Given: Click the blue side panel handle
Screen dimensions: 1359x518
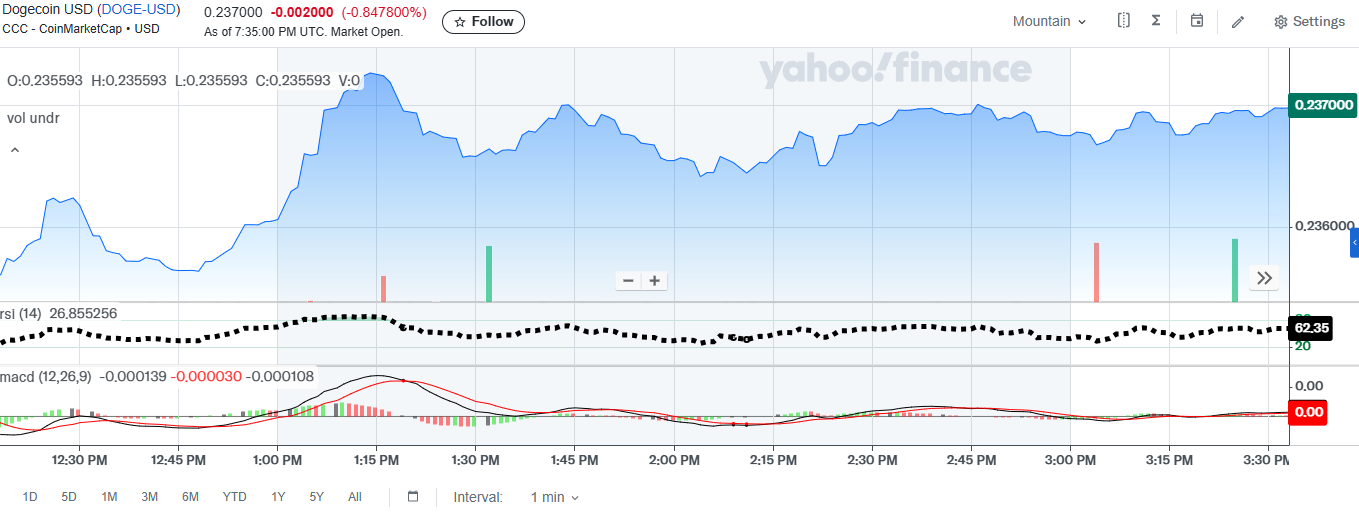Looking at the screenshot, I should 1354,243.
